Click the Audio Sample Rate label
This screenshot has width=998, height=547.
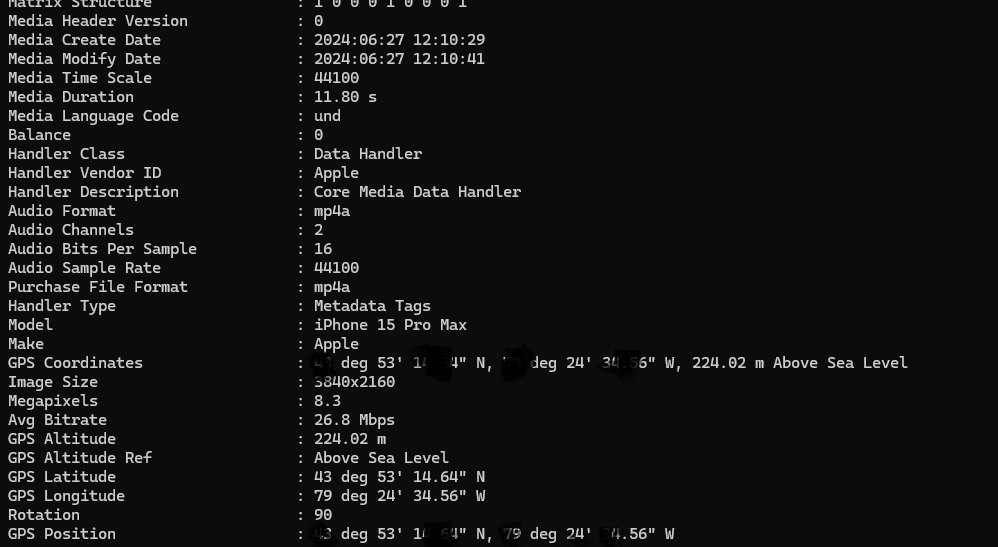tap(84, 268)
